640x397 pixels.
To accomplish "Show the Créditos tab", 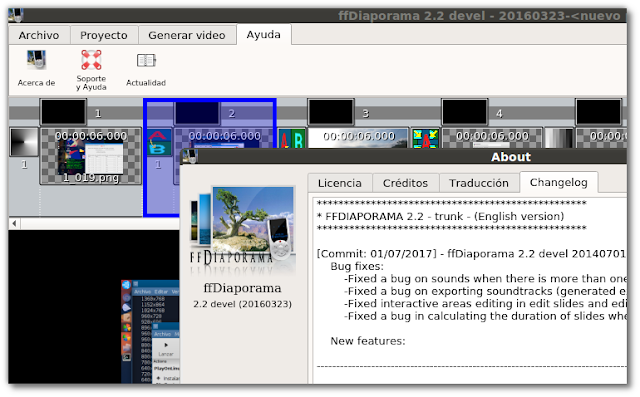I will [x=405, y=183].
